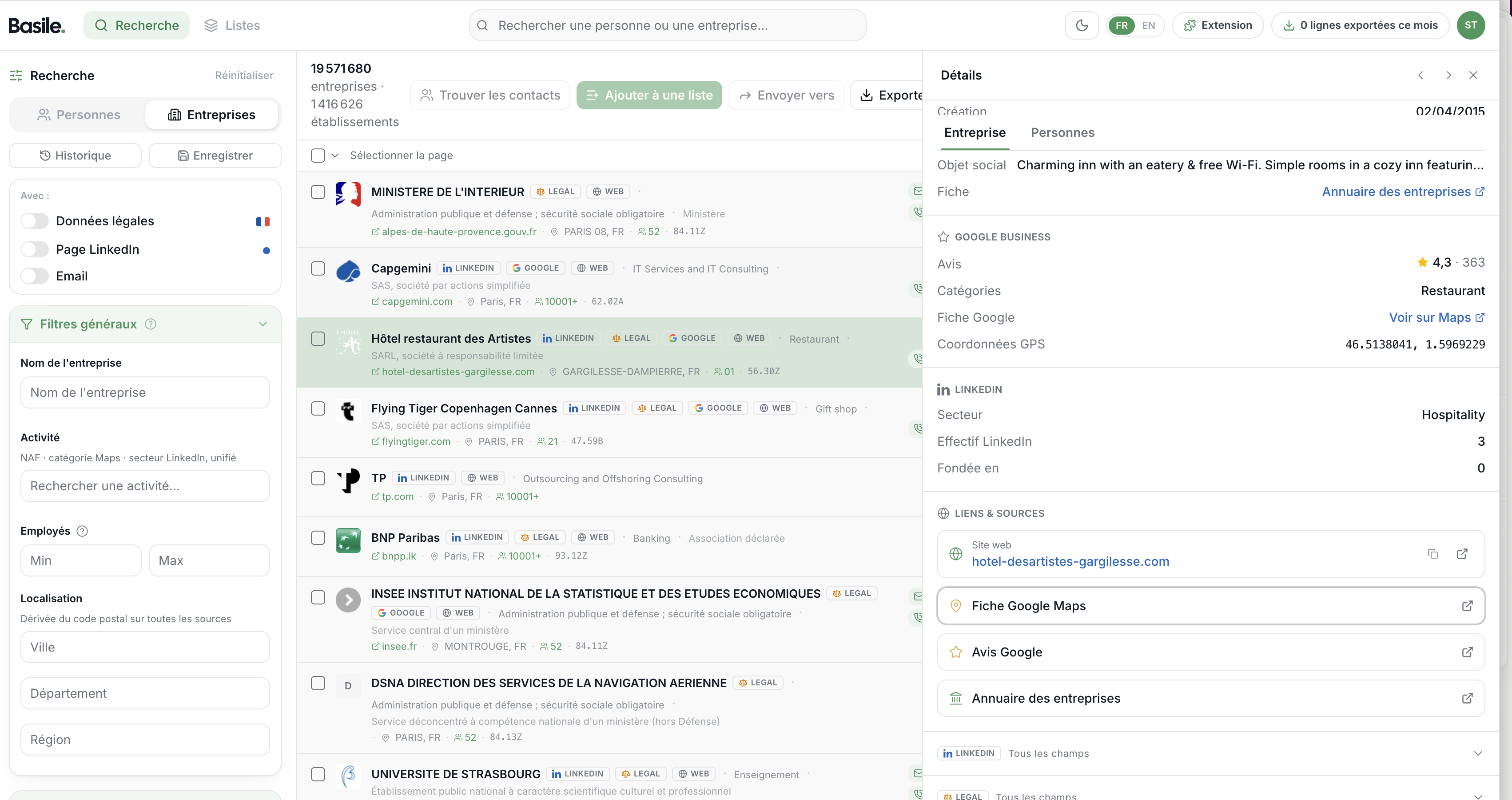The image size is (1512, 800).
Task: Click the email icon on Ministère de l'Intérieur row
Action: pos(917,191)
